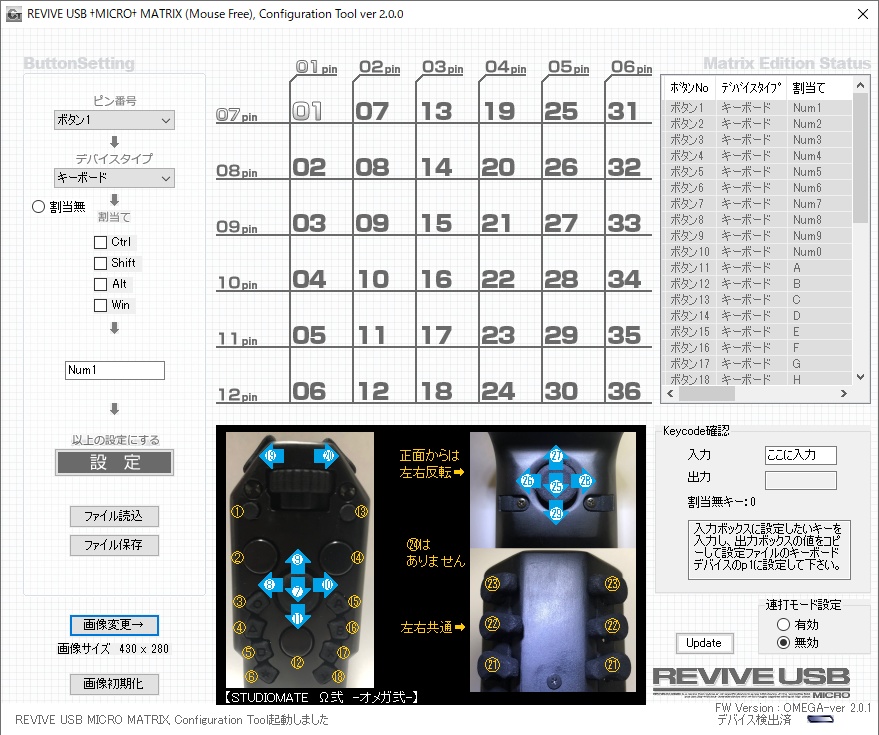Image resolution: width=879 pixels, height=735 pixels.
Task: Select matrix cell 36
Action: (x=624, y=391)
